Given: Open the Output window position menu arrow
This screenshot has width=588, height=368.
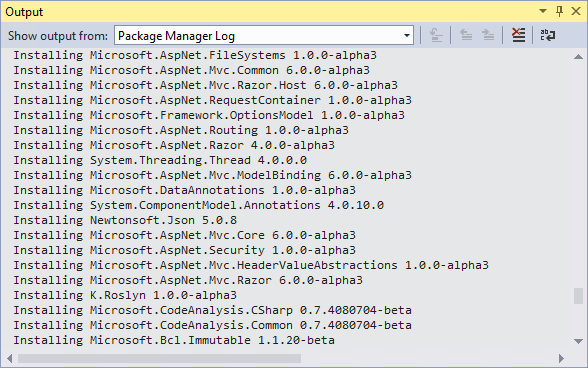Looking at the screenshot, I should pos(543,11).
